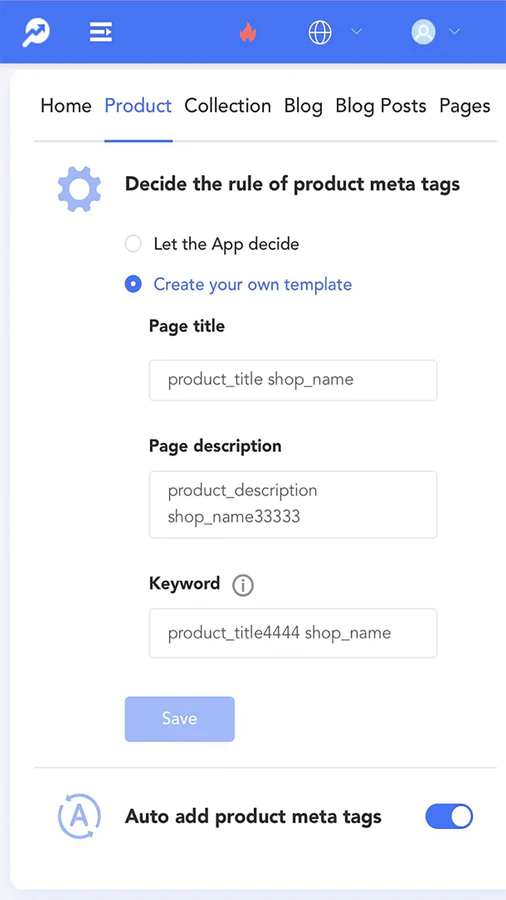
Task: Expand the chevron next to the globe
Action: [x=356, y=32]
